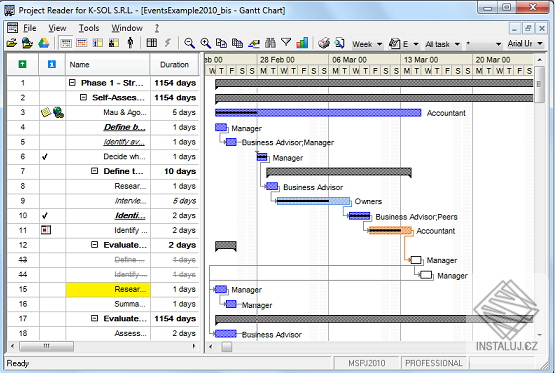The height and width of the screenshot is (373, 557).
Task: Open the File menu
Action: 30,28
